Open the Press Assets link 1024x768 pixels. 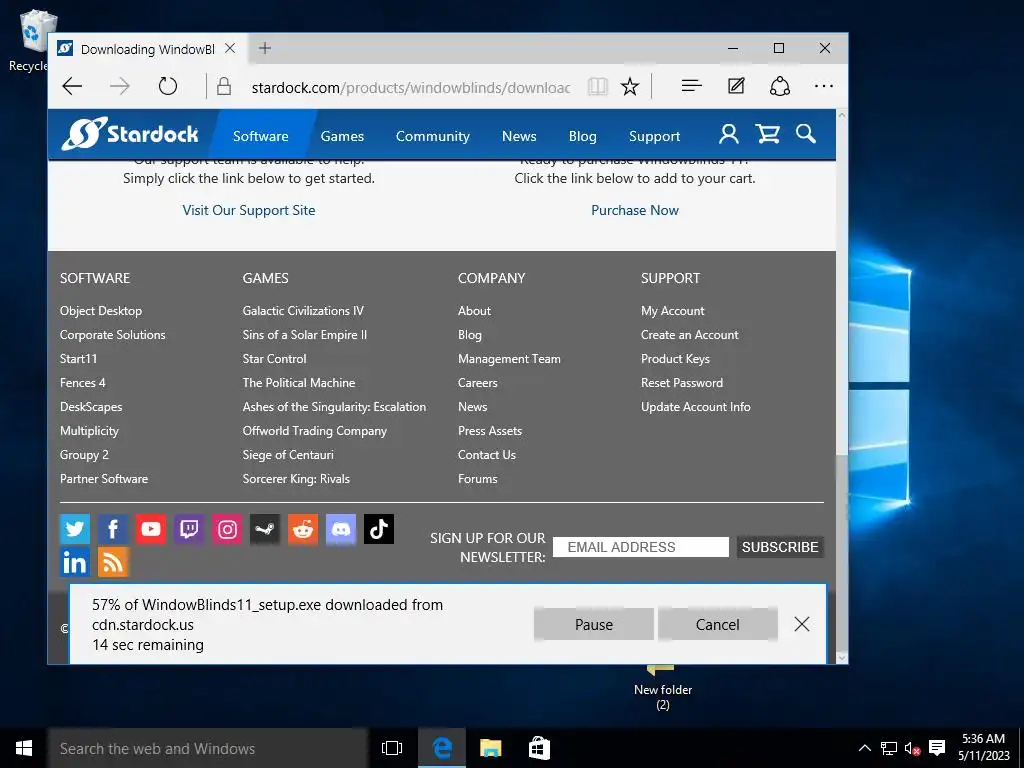coord(490,430)
